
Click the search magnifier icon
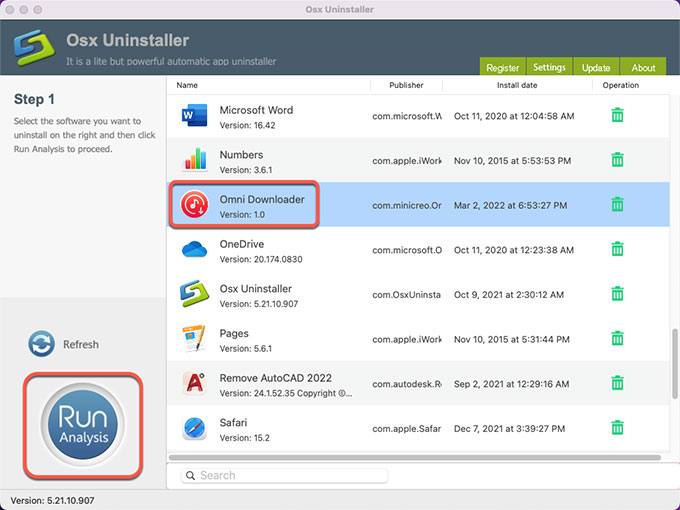190,476
